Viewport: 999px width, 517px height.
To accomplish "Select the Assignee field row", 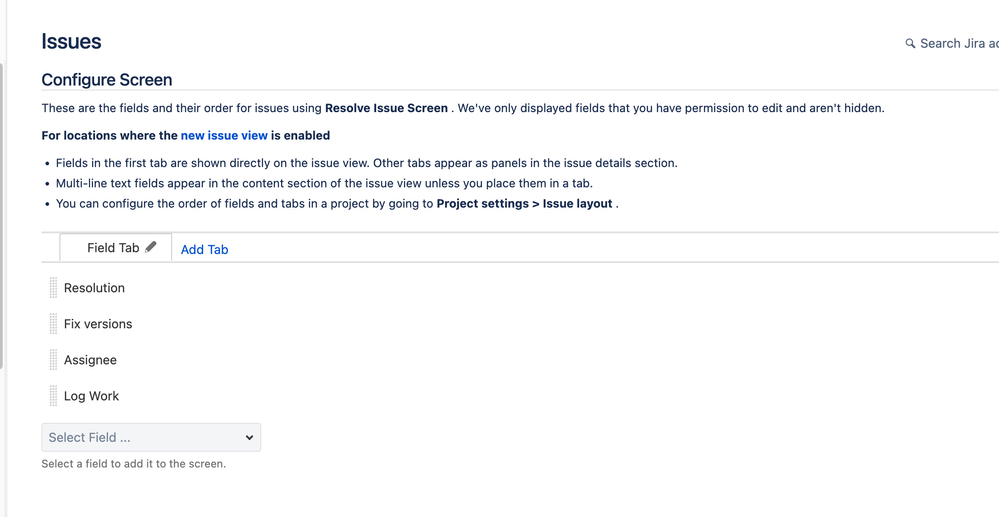I will coord(90,360).
